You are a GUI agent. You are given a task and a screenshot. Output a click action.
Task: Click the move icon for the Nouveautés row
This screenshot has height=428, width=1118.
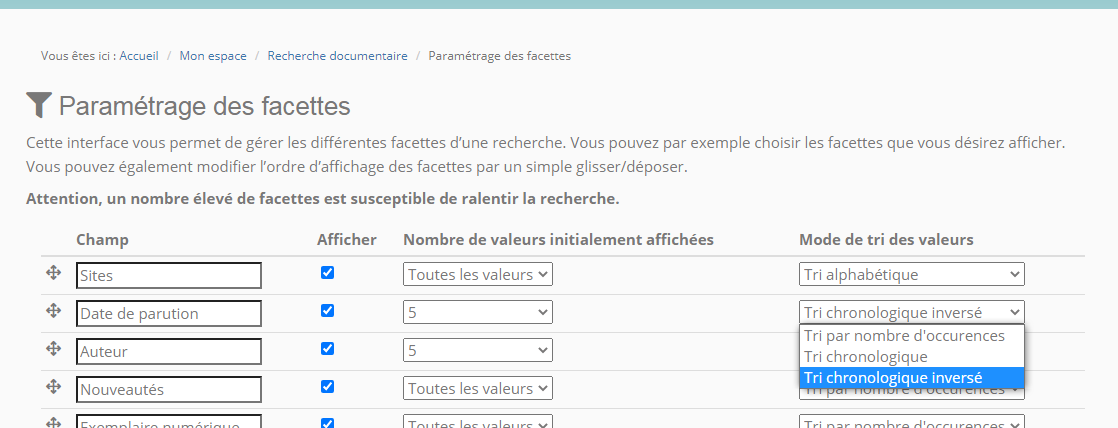click(54, 387)
